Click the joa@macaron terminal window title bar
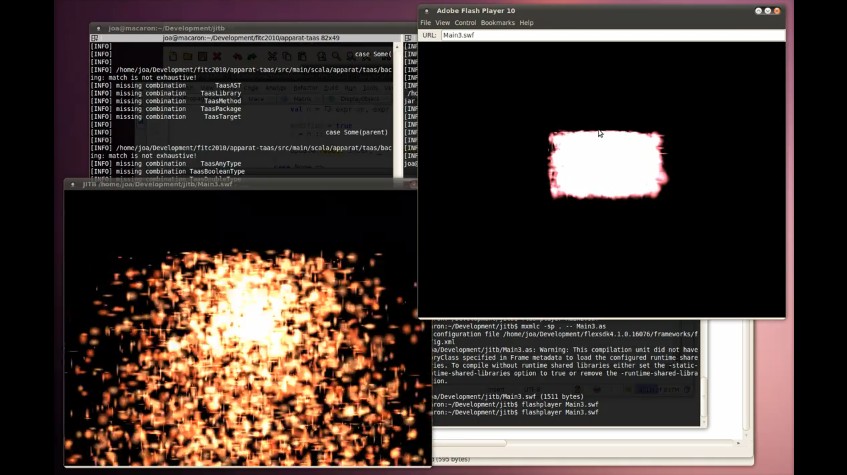Image resolution: width=847 pixels, height=475 pixels. (x=250, y=28)
